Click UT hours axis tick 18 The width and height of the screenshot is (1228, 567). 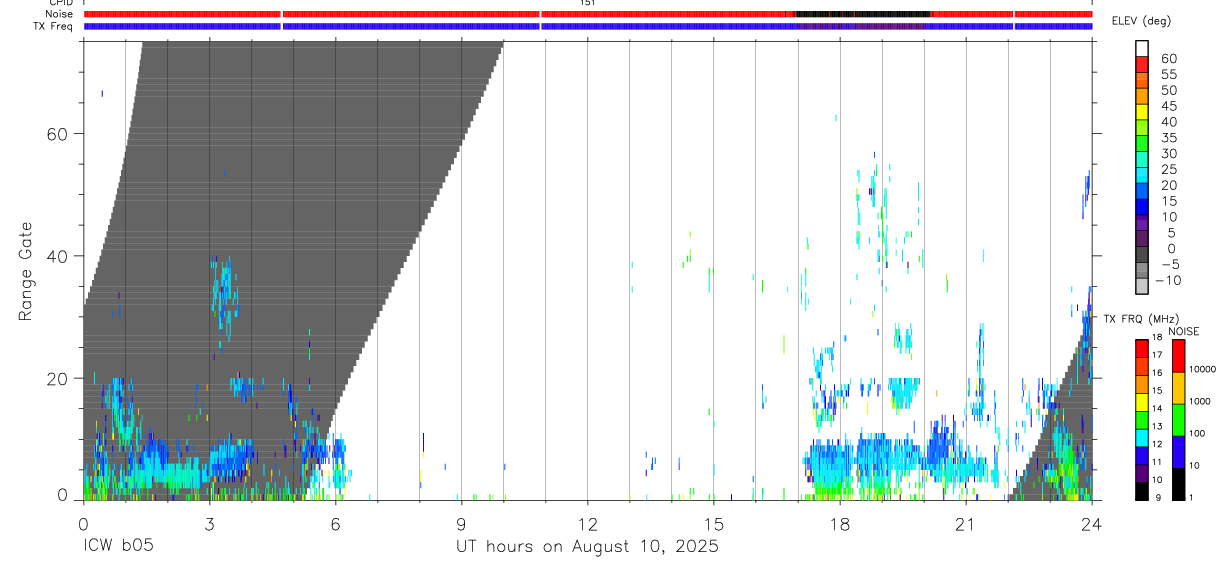click(x=839, y=523)
